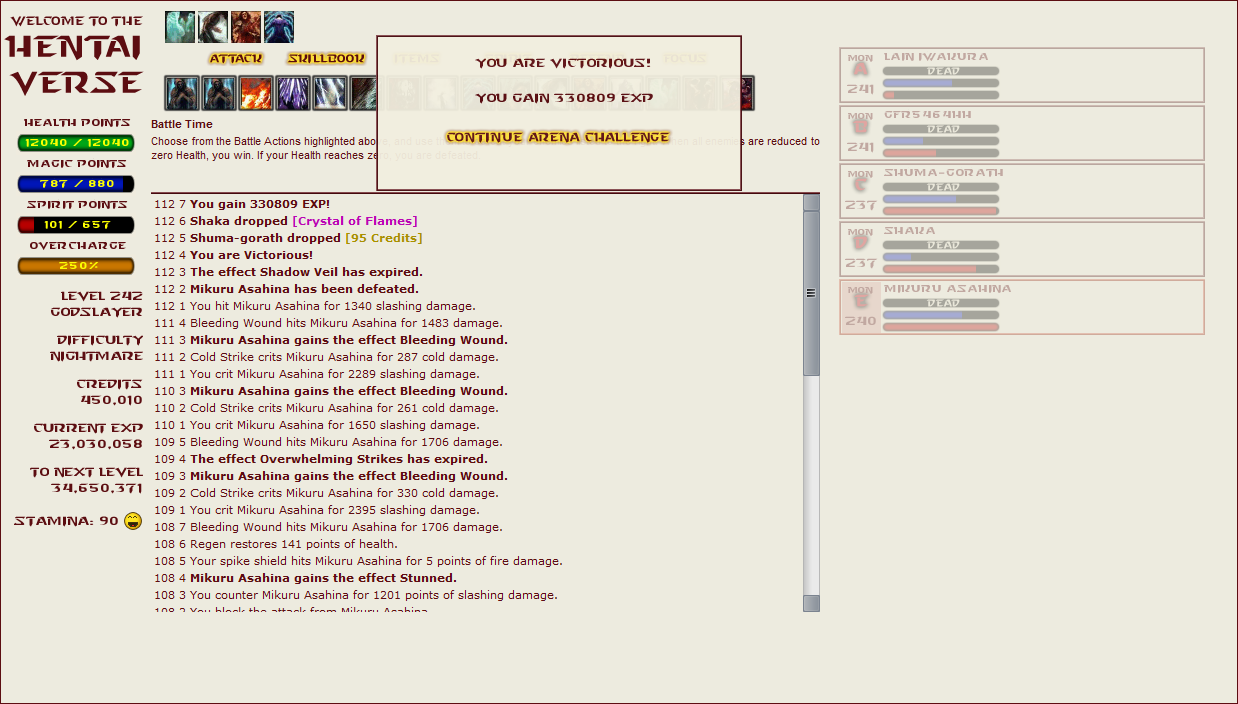Cast the fire spell quickbar icon
This screenshot has height=704, width=1238.
point(256,93)
